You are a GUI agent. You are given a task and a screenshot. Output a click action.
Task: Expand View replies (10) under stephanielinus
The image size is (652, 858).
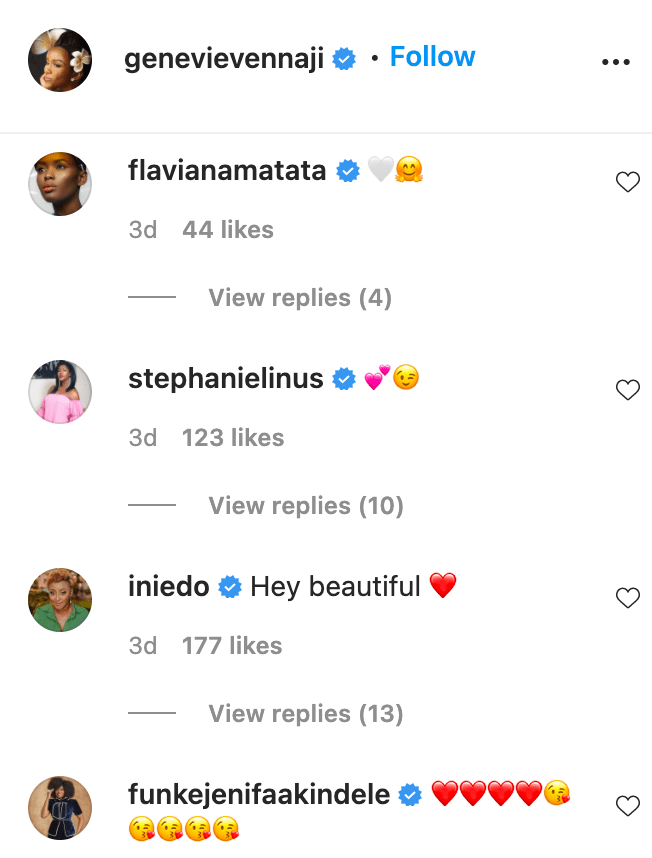click(x=306, y=506)
